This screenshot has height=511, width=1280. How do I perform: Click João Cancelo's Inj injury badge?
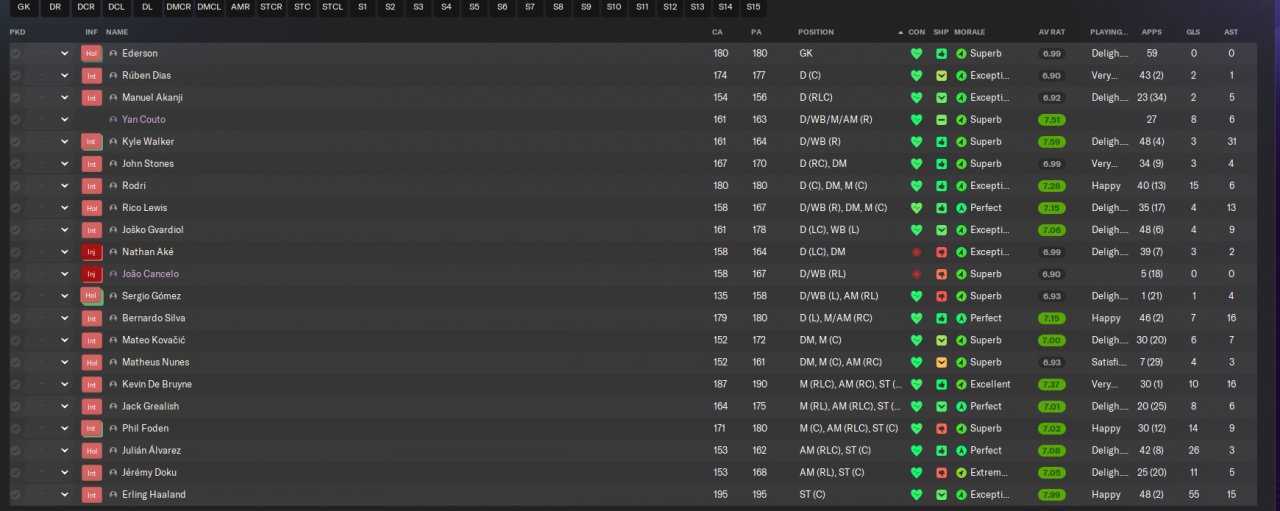click(92, 274)
